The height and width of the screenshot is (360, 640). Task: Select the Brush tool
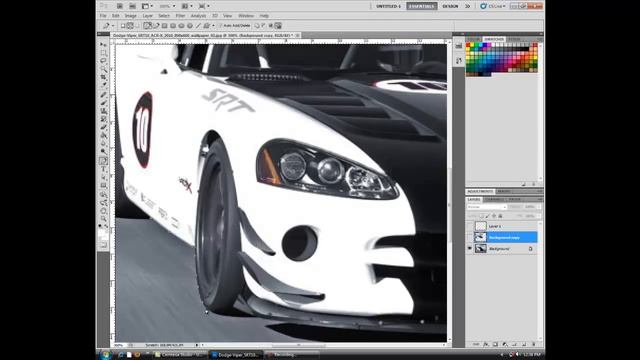click(x=103, y=103)
